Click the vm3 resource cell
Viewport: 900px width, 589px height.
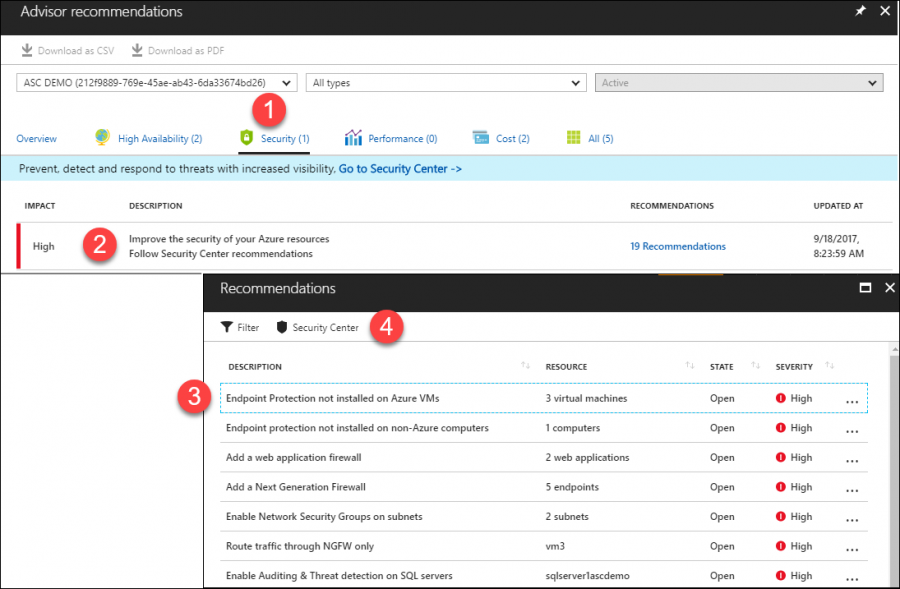click(555, 546)
